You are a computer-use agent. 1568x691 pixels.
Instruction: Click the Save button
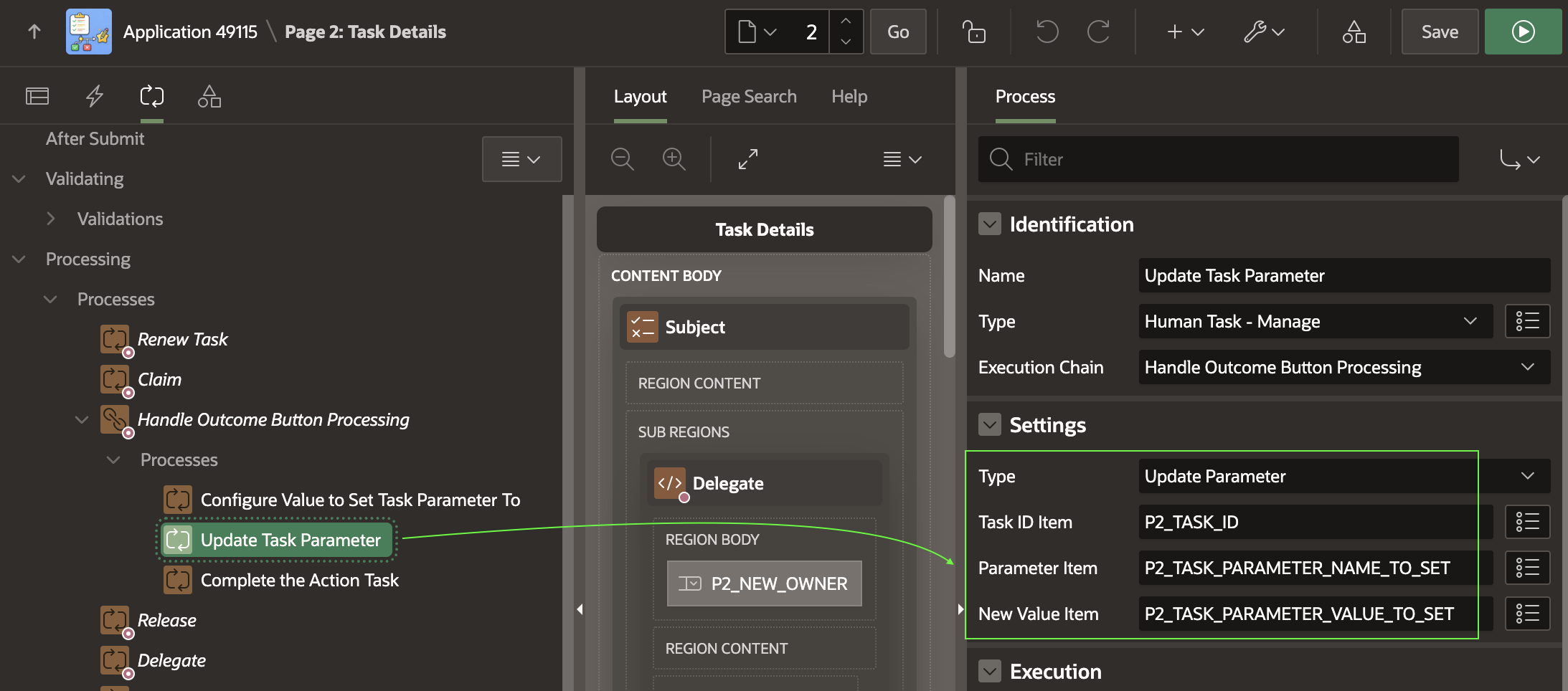click(x=1439, y=32)
